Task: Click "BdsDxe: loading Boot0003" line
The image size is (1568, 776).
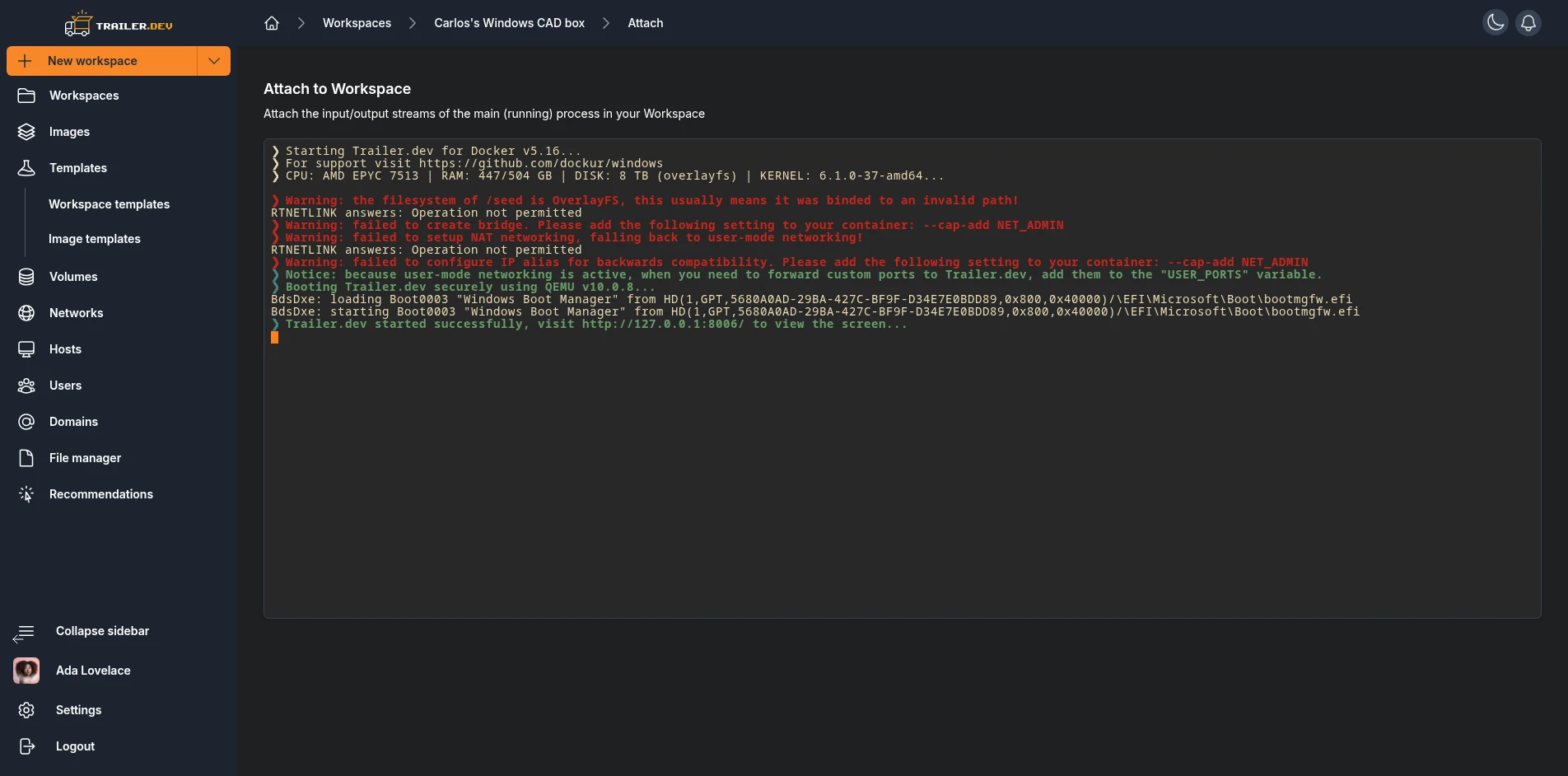Action: [x=811, y=299]
